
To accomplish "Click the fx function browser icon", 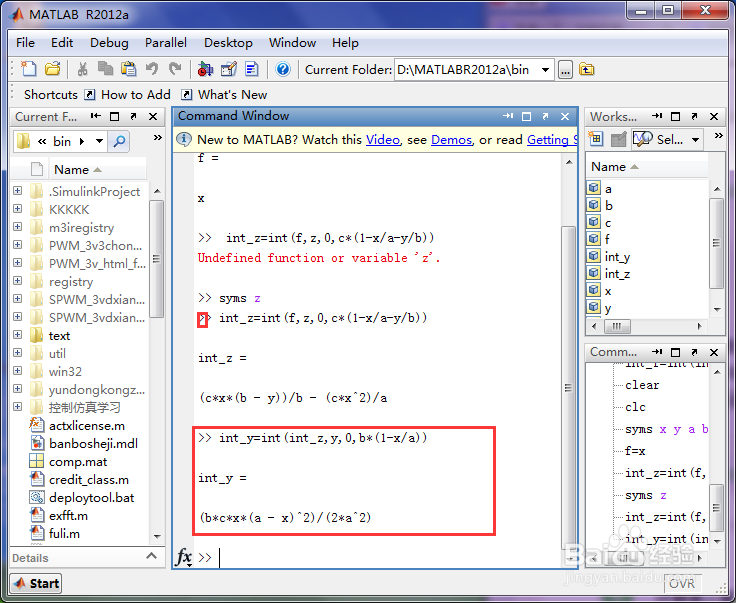I will point(184,557).
